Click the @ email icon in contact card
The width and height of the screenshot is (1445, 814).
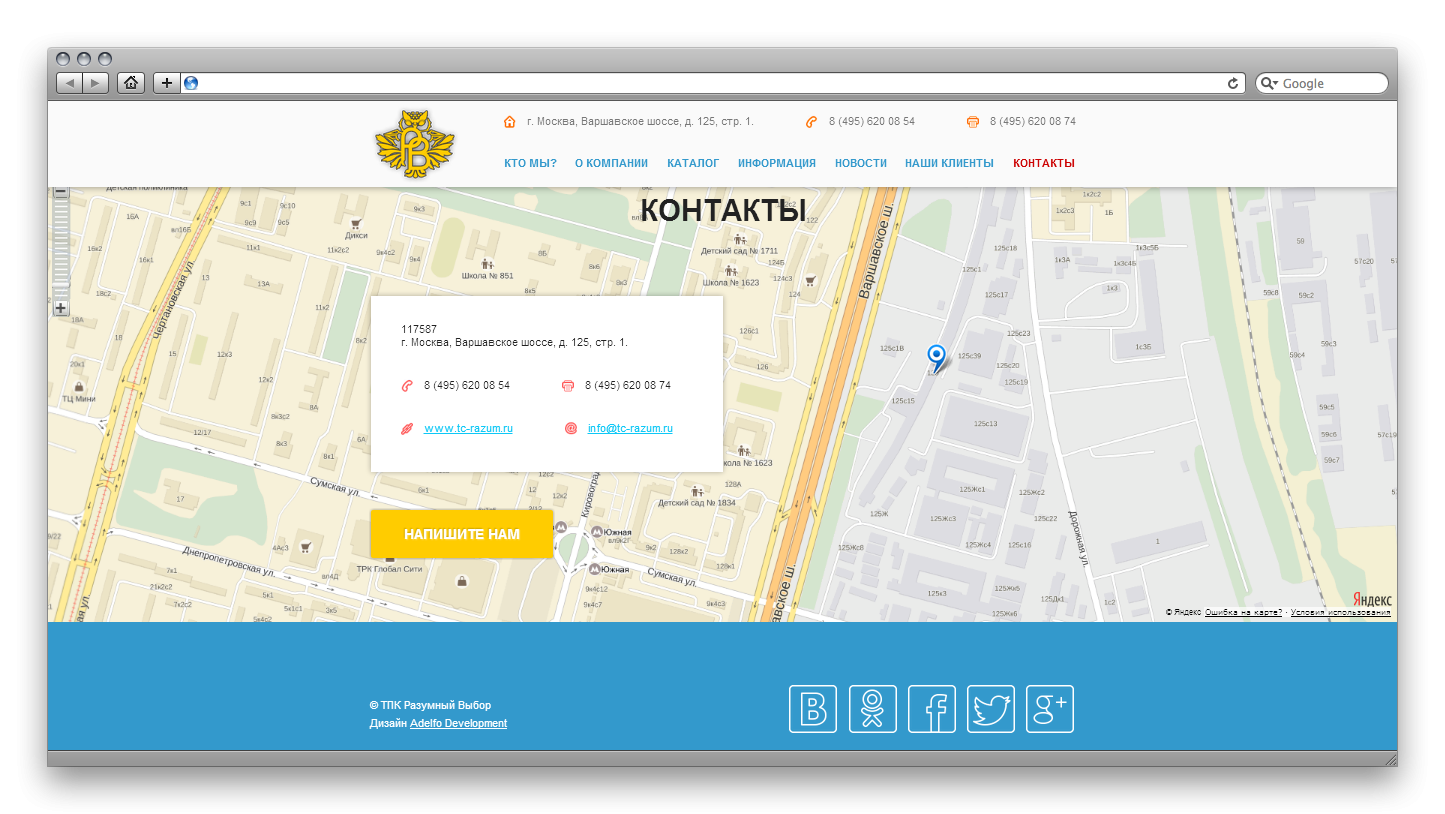(571, 428)
